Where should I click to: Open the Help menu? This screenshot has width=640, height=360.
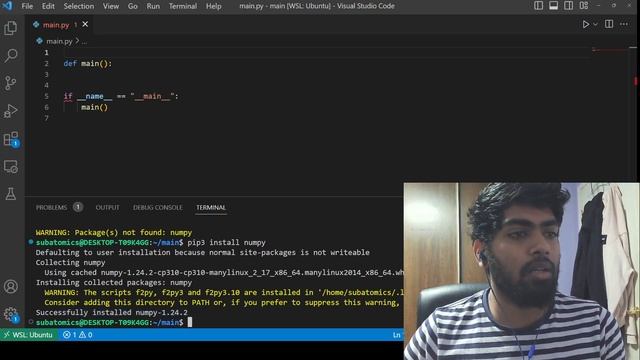click(x=213, y=6)
